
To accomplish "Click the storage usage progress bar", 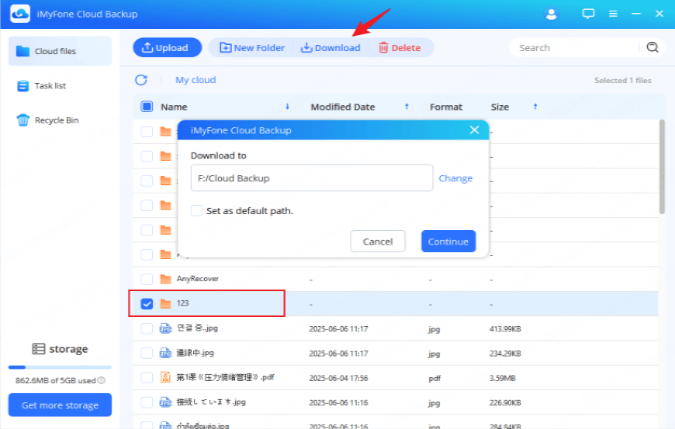I will pos(60,367).
